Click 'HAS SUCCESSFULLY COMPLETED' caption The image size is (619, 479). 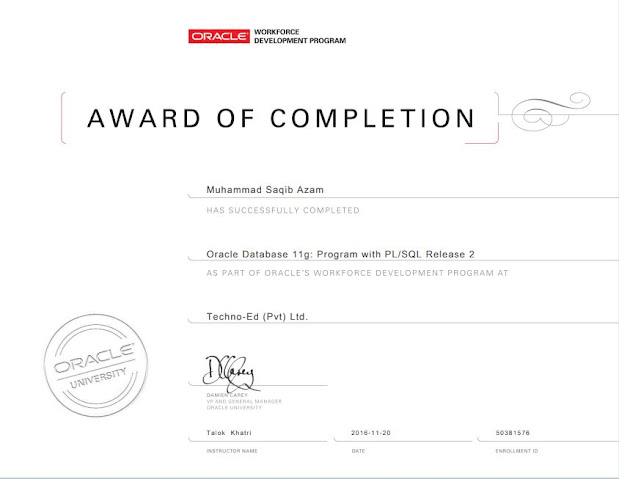(x=283, y=210)
